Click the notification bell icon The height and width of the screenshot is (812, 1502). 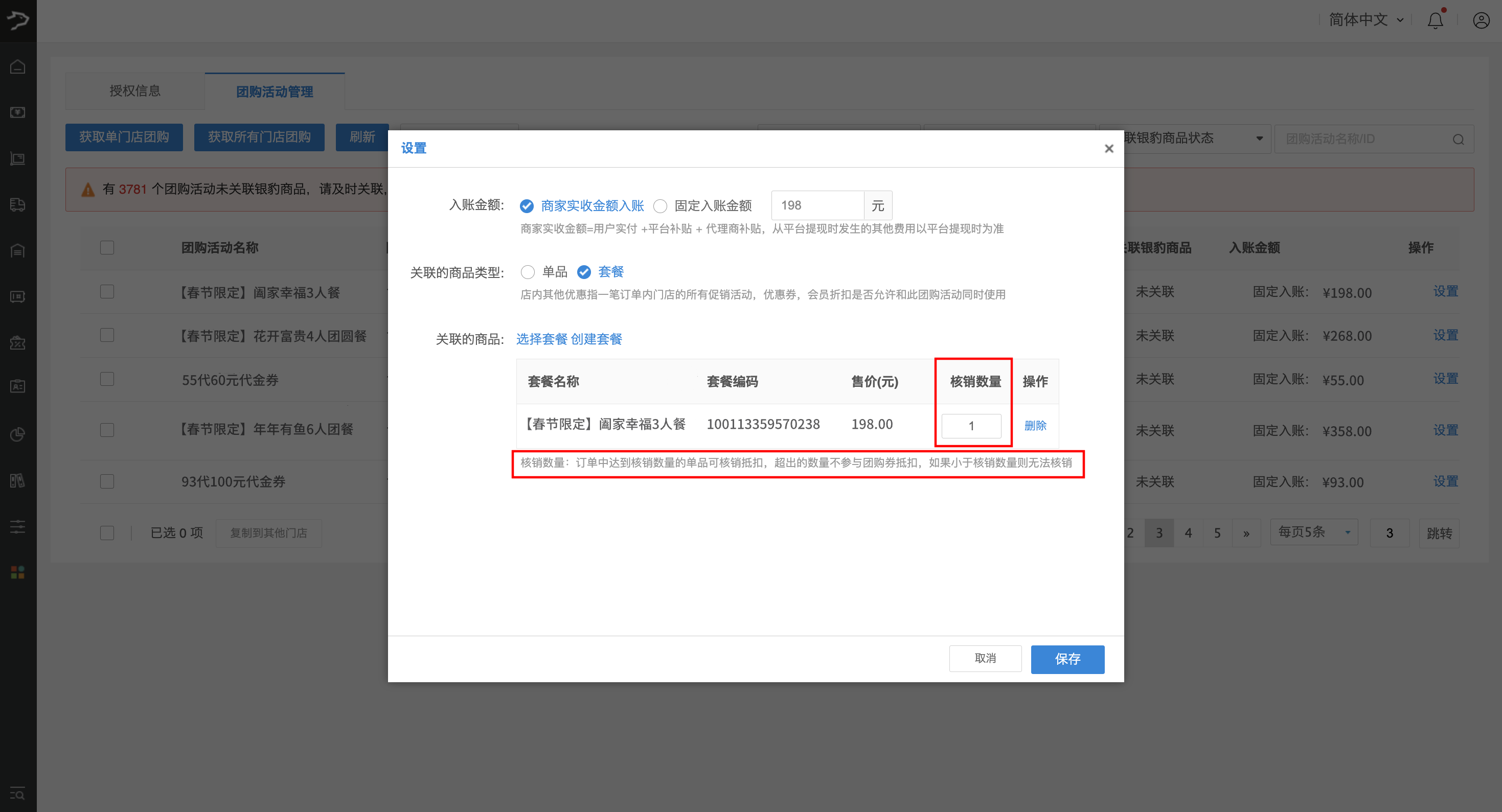(1435, 21)
